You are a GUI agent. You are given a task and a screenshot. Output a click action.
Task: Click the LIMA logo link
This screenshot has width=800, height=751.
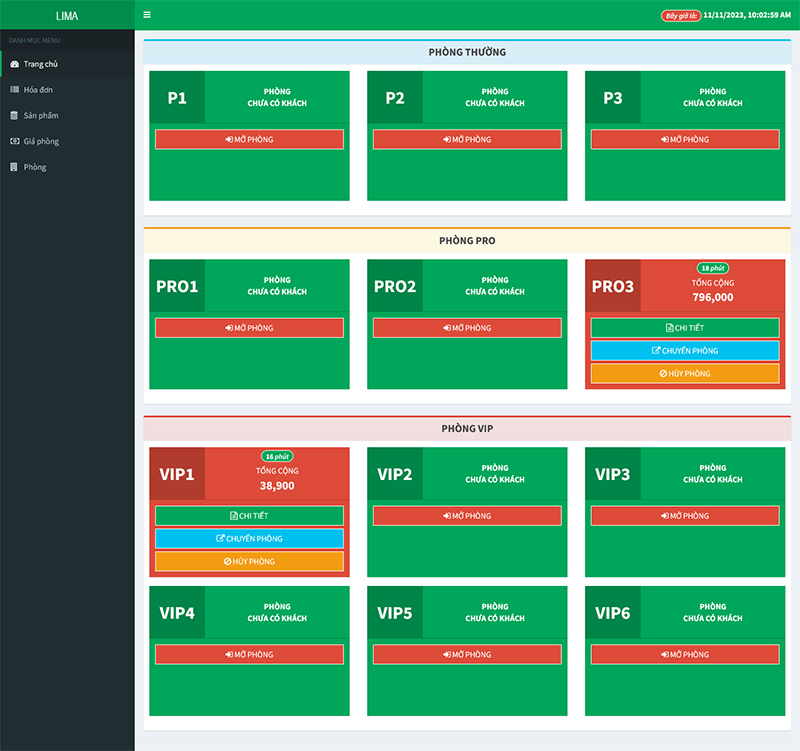pyautogui.click(x=67, y=16)
